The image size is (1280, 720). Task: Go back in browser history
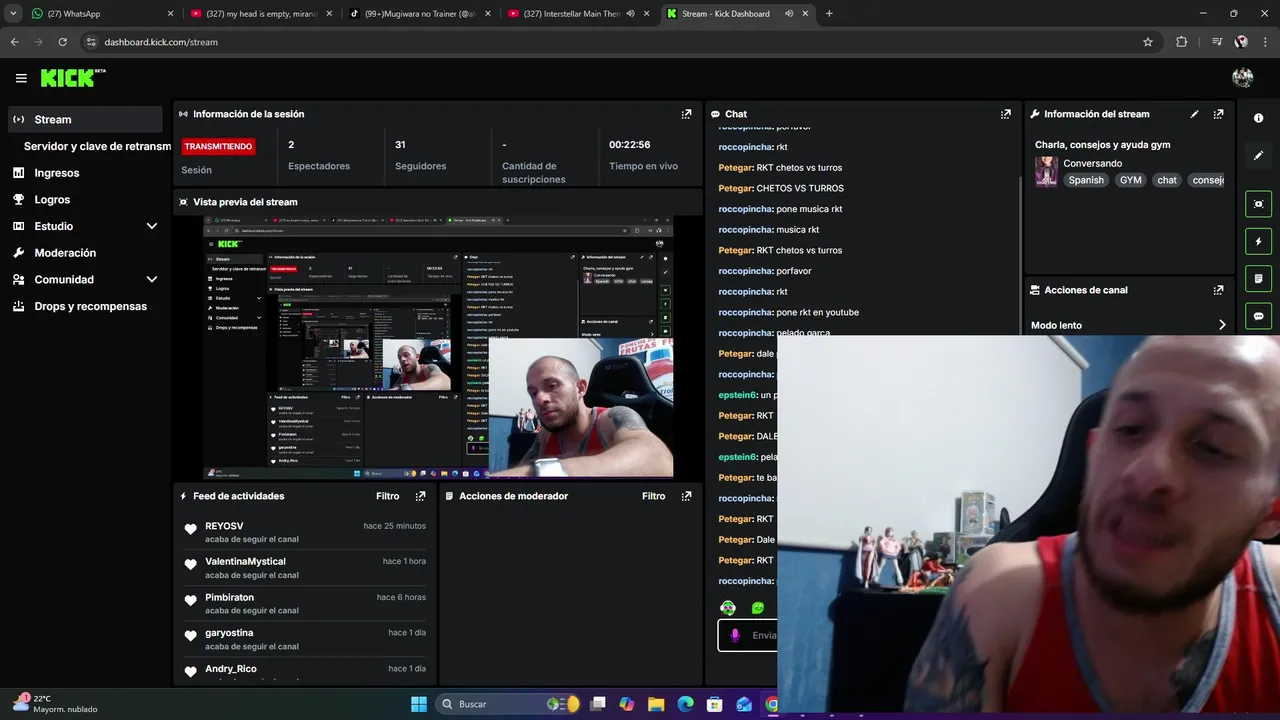pyautogui.click(x=14, y=42)
